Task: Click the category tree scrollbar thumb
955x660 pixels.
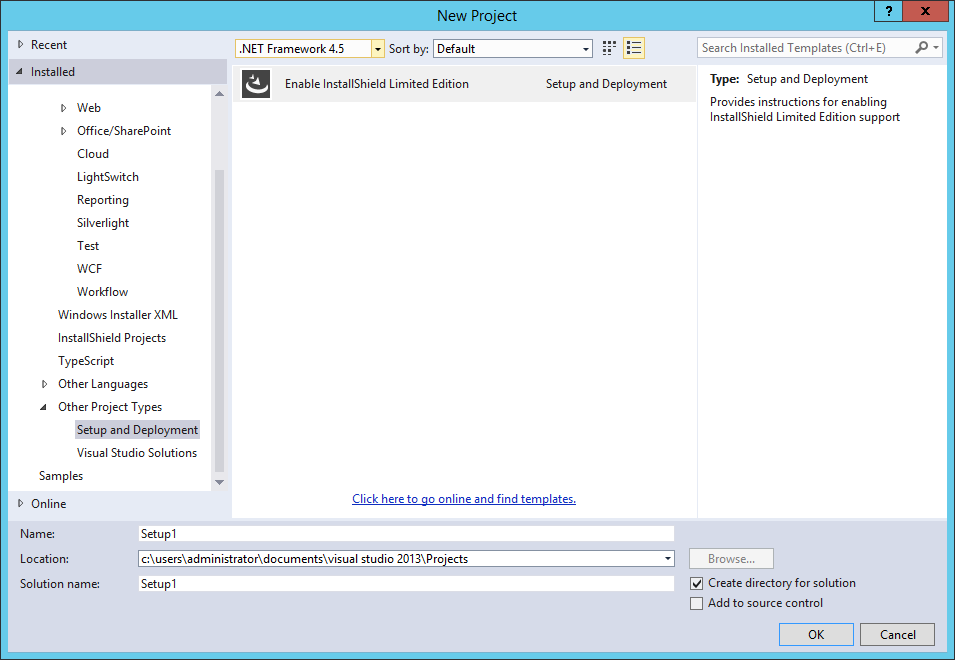Action: pyautogui.click(x=219, y=321)
